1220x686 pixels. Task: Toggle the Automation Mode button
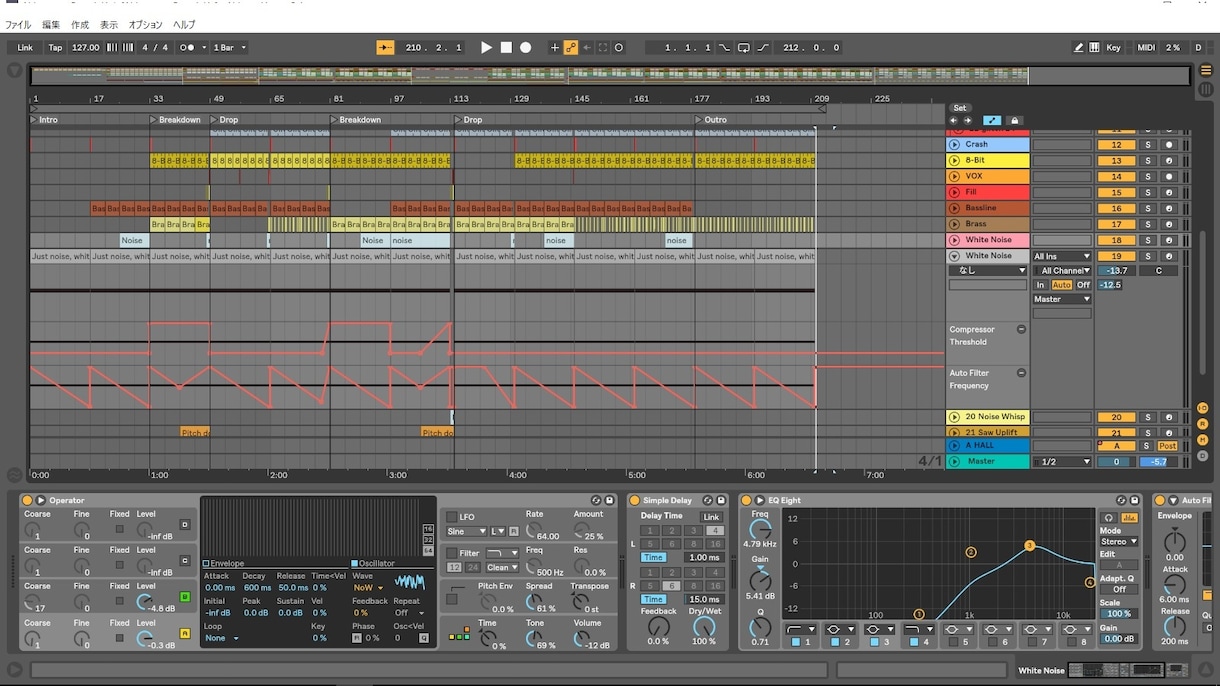point(992,120)
